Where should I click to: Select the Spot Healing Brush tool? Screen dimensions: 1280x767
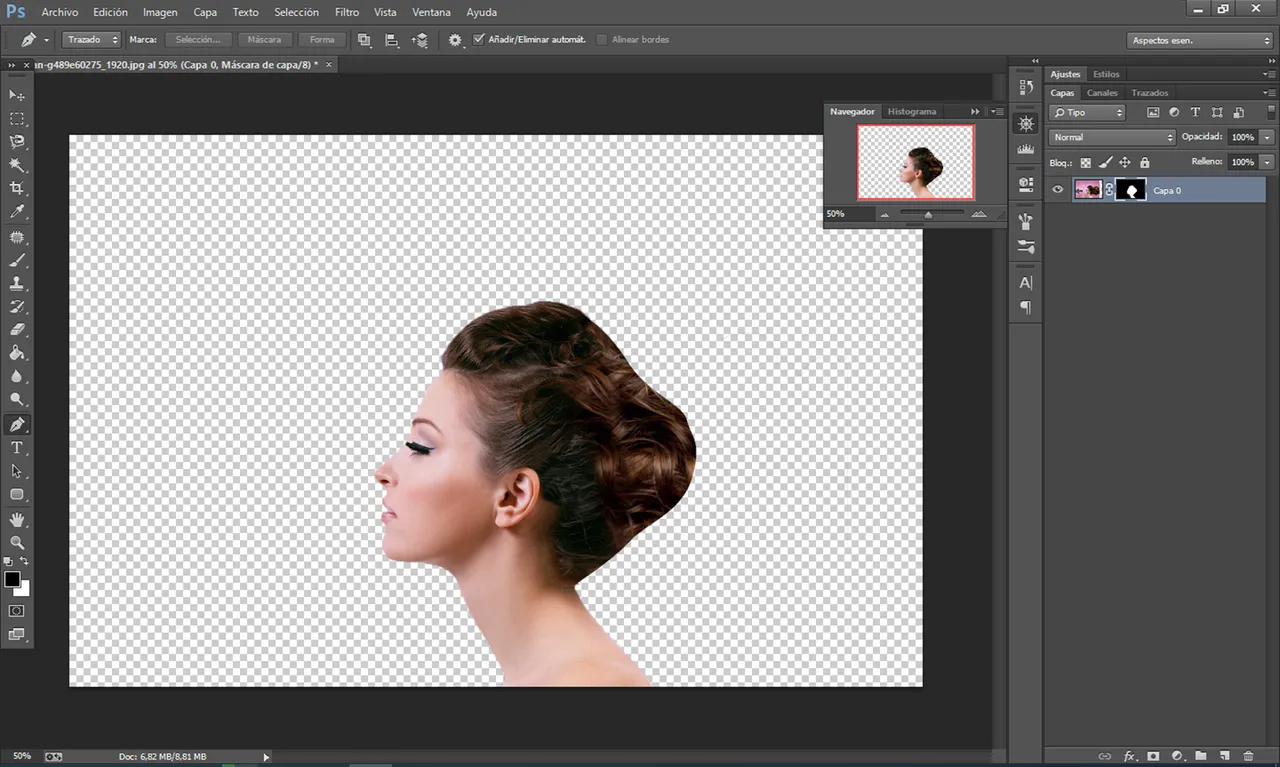(x=17, y=237)
